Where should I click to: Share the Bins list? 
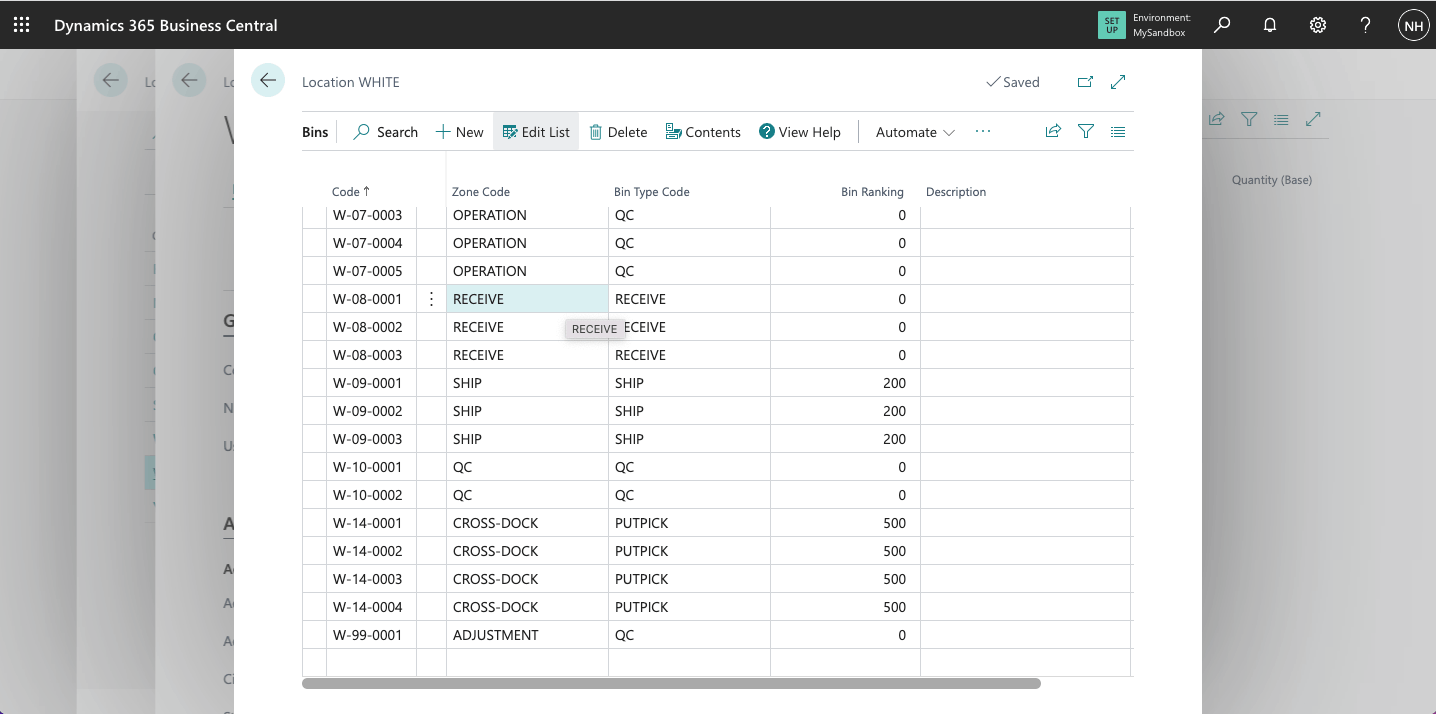(1053, 131)
